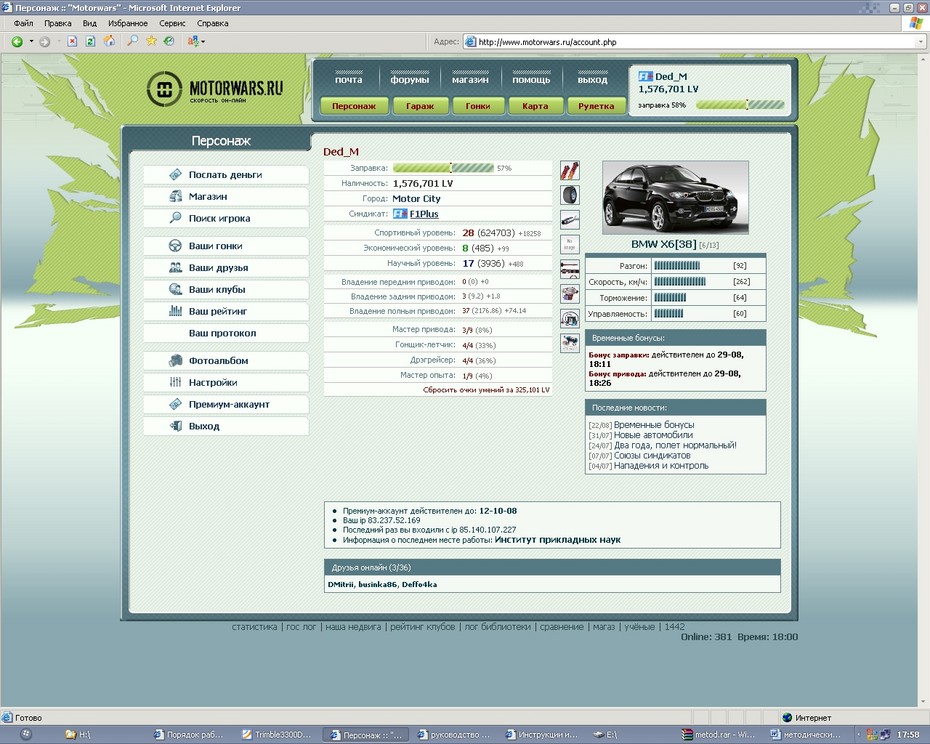Click steering wheel icon beside 'Ваши гонки'
The width and height of the screenshot is (930, 744).
coord(175,246)
